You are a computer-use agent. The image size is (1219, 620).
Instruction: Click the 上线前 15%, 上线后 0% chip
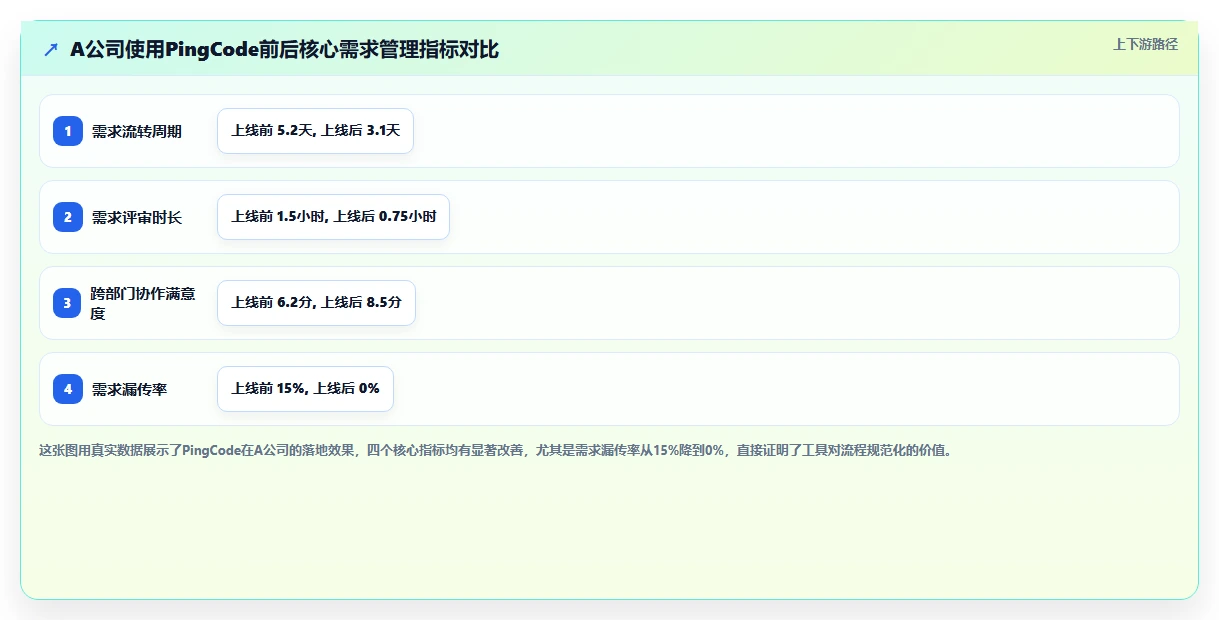coord(305,389)
